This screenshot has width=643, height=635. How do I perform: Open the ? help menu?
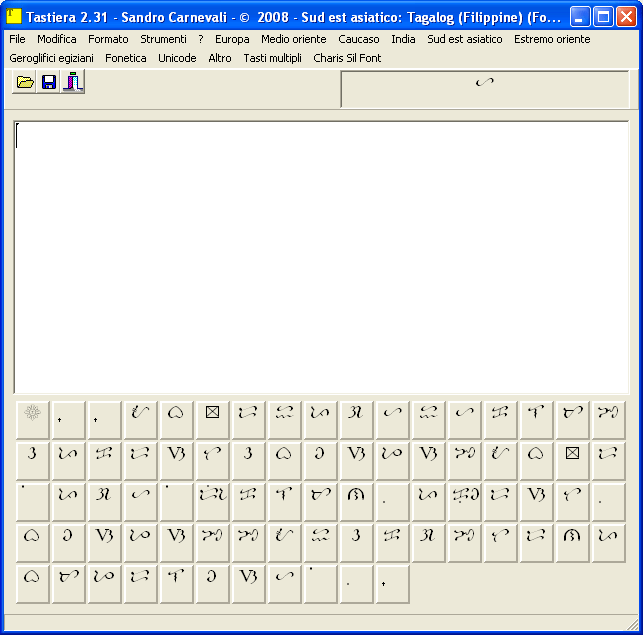tap(201, 39)
